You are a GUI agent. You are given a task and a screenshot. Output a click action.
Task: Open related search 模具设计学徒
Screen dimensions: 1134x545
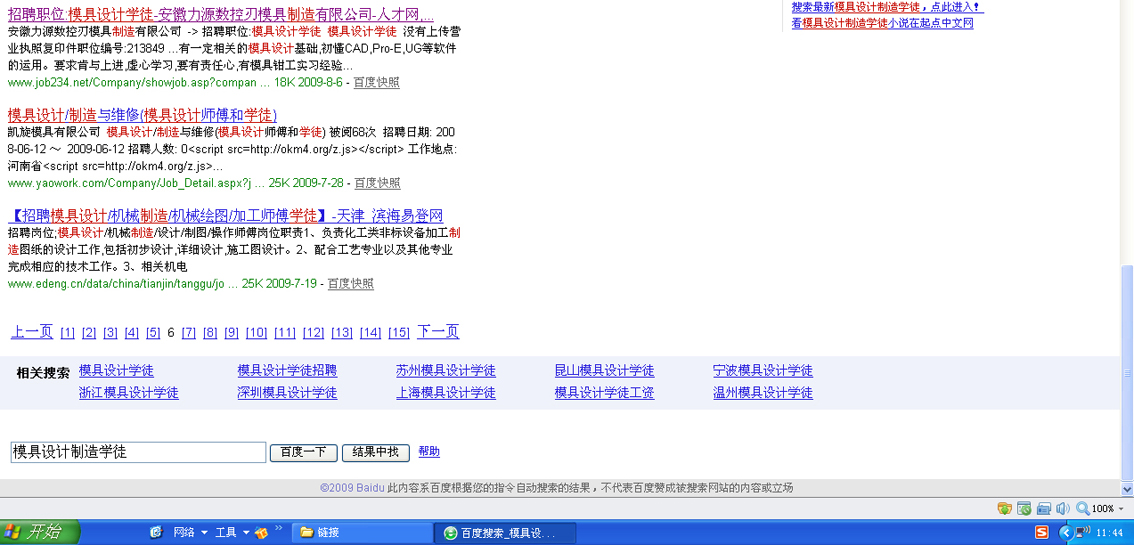[x=116, y=371]
